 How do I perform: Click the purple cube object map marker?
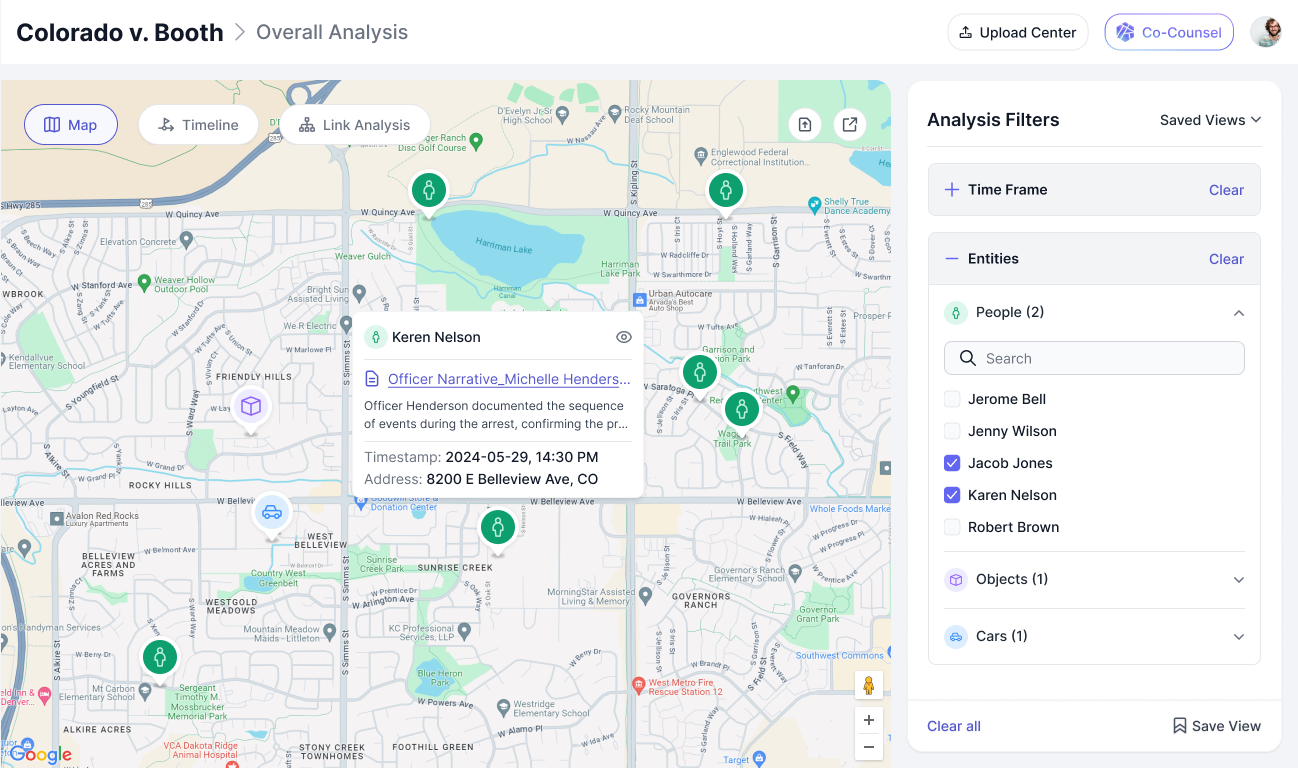(x=251, y=406)
